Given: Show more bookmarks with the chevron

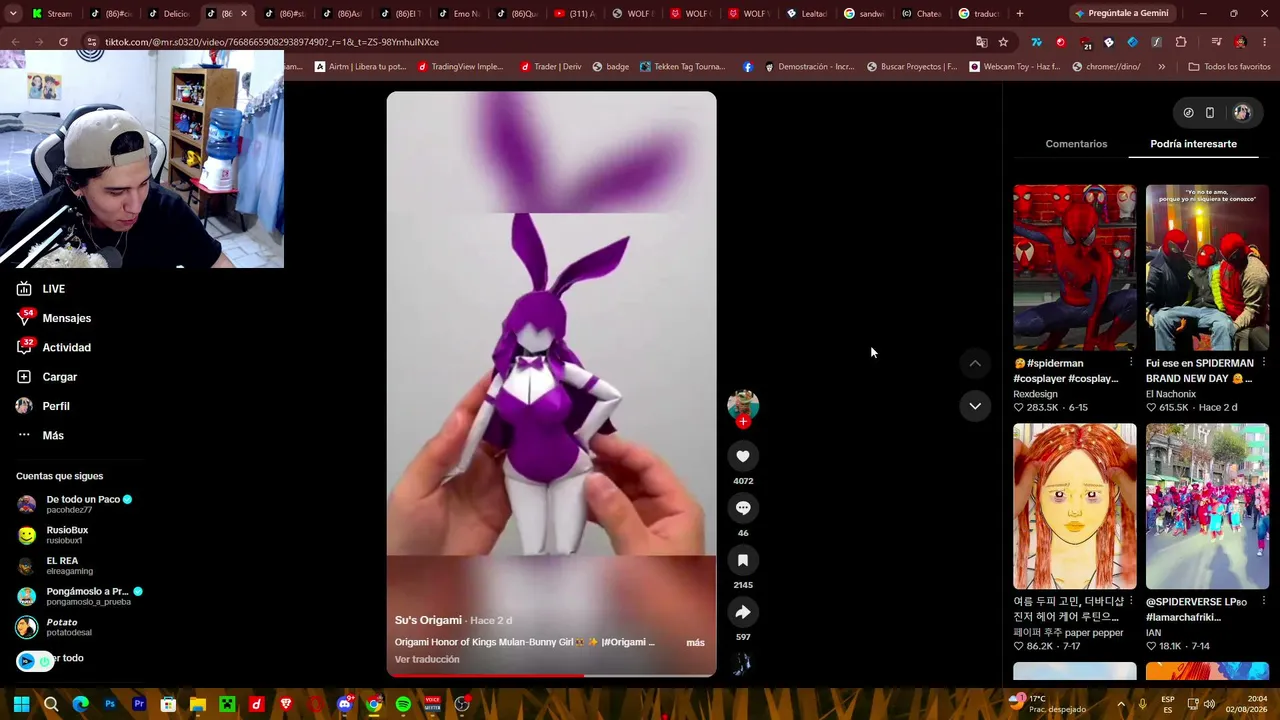Looking at the screenshot, I should [1161, 67].
